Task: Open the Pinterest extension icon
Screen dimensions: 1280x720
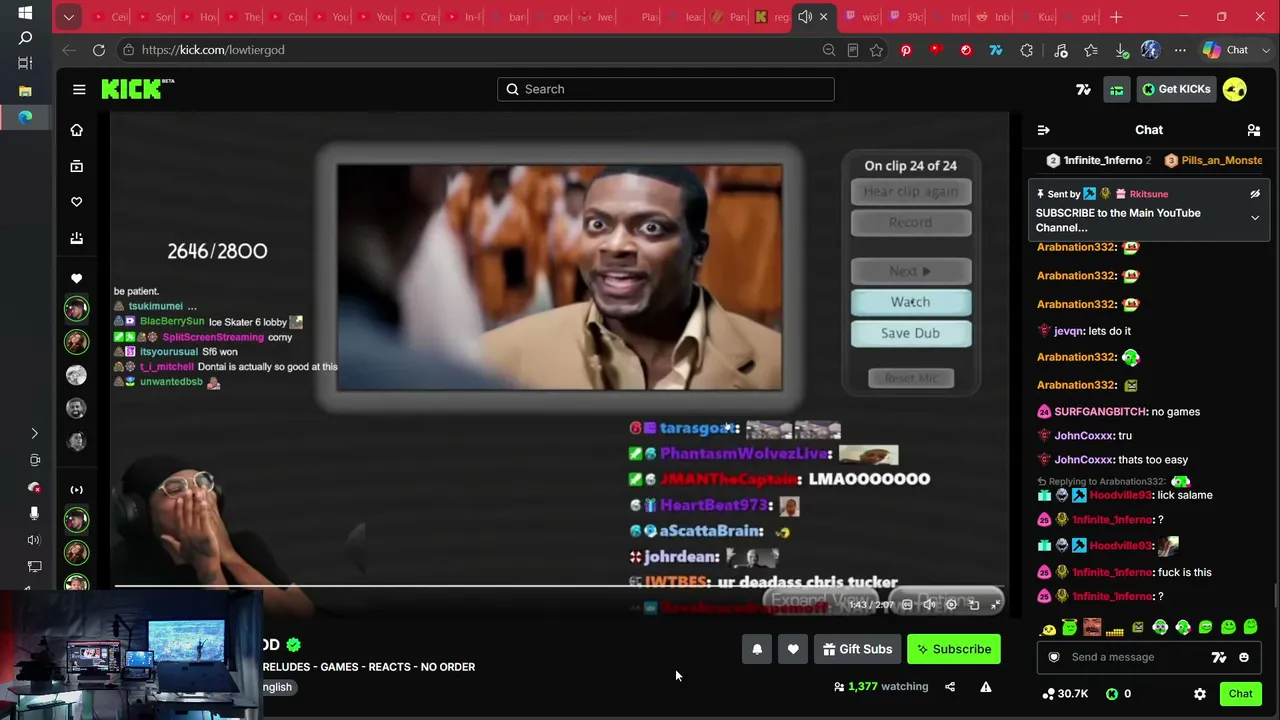Action: click(906, 50)
